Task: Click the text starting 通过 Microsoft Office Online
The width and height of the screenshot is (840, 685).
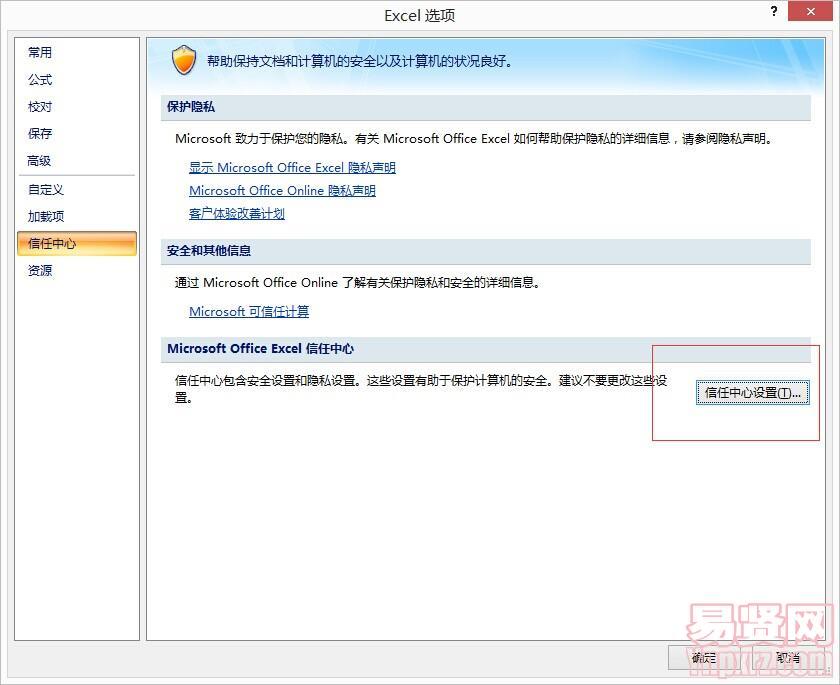Action: [x=357, y=283]
